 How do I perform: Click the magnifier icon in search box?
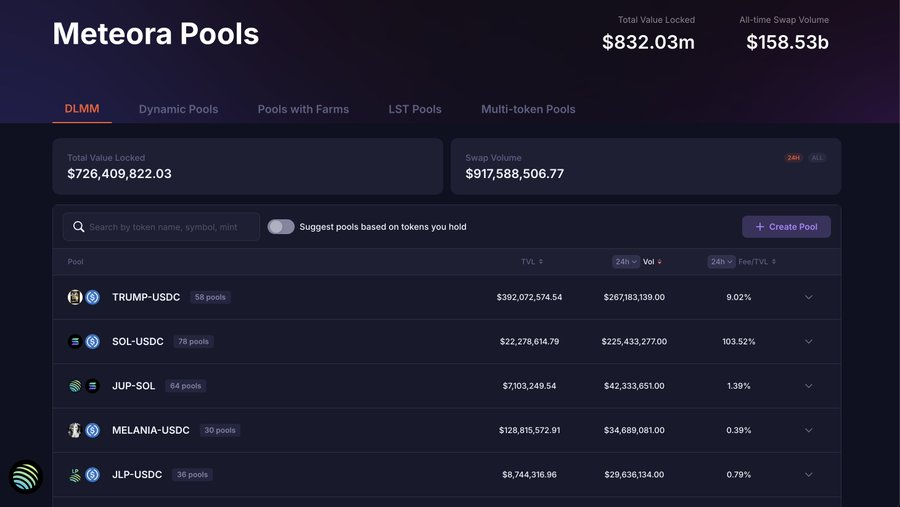[x=78, y=227]
